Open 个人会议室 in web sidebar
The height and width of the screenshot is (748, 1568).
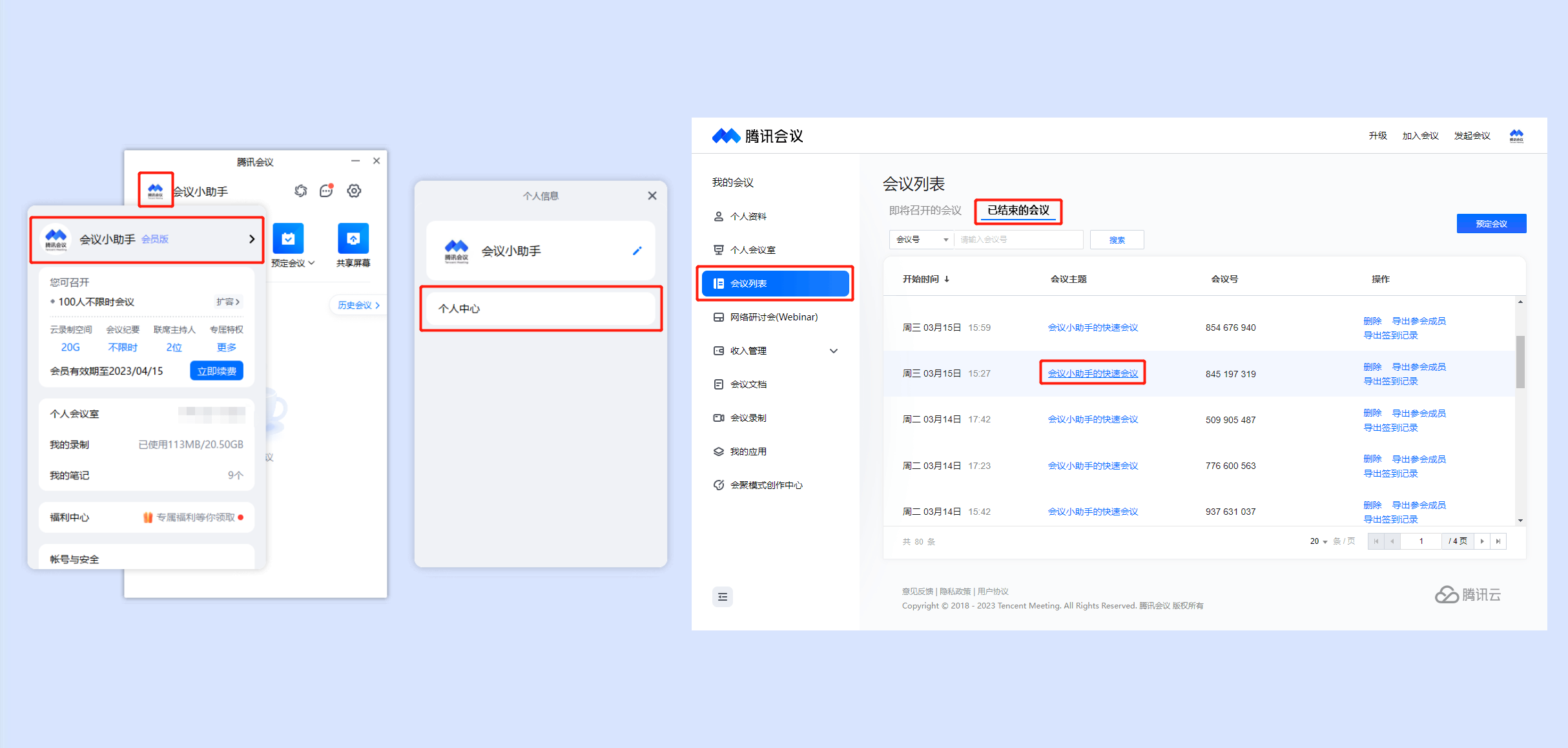tap(752, 250)
